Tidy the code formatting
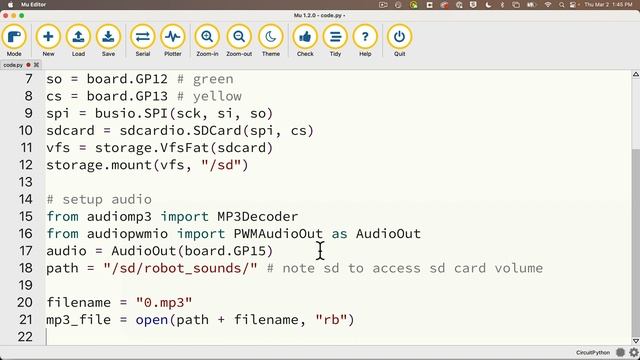Screen dimensions: 640x360 (x=335, y=40)
